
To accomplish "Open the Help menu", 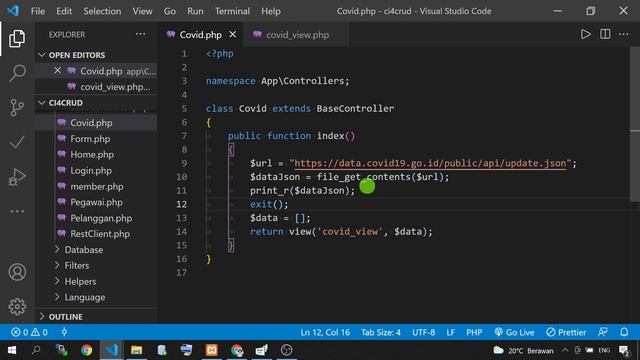I will pos(271,11).
